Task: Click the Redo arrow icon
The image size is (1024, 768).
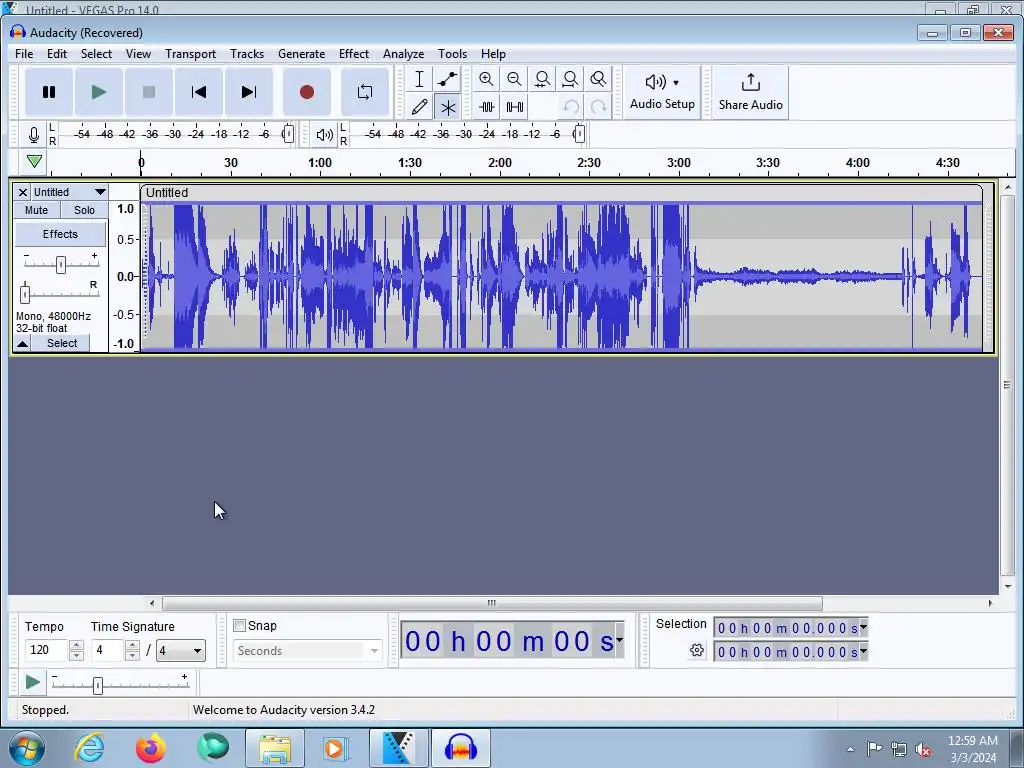Action: 598,107
